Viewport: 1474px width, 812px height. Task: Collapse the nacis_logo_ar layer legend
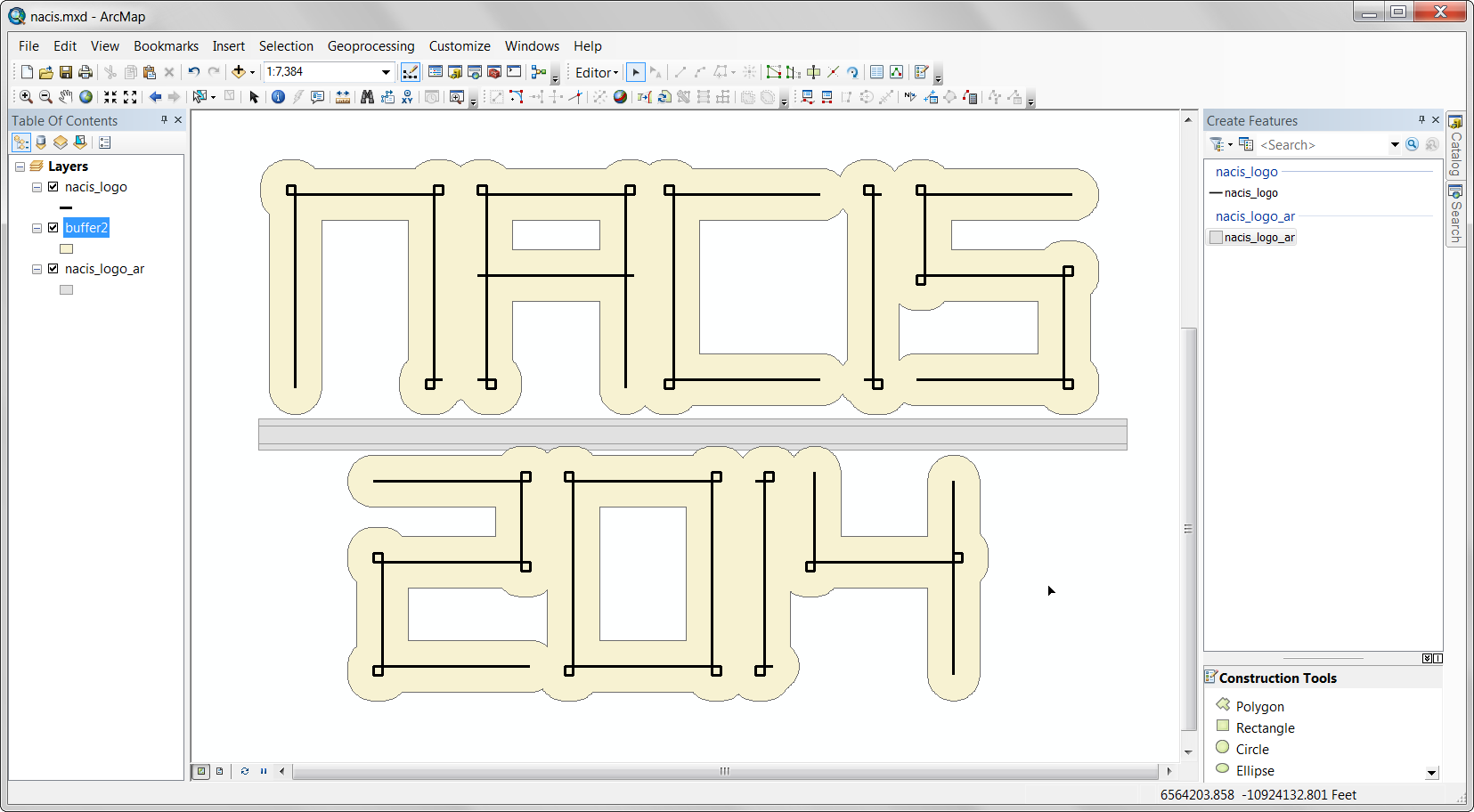37,269
